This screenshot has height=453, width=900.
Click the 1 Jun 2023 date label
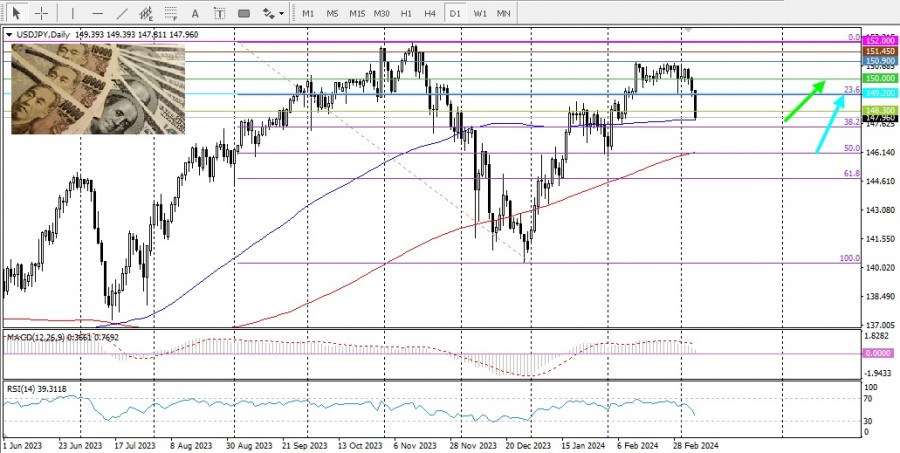[x=21, y=446]
